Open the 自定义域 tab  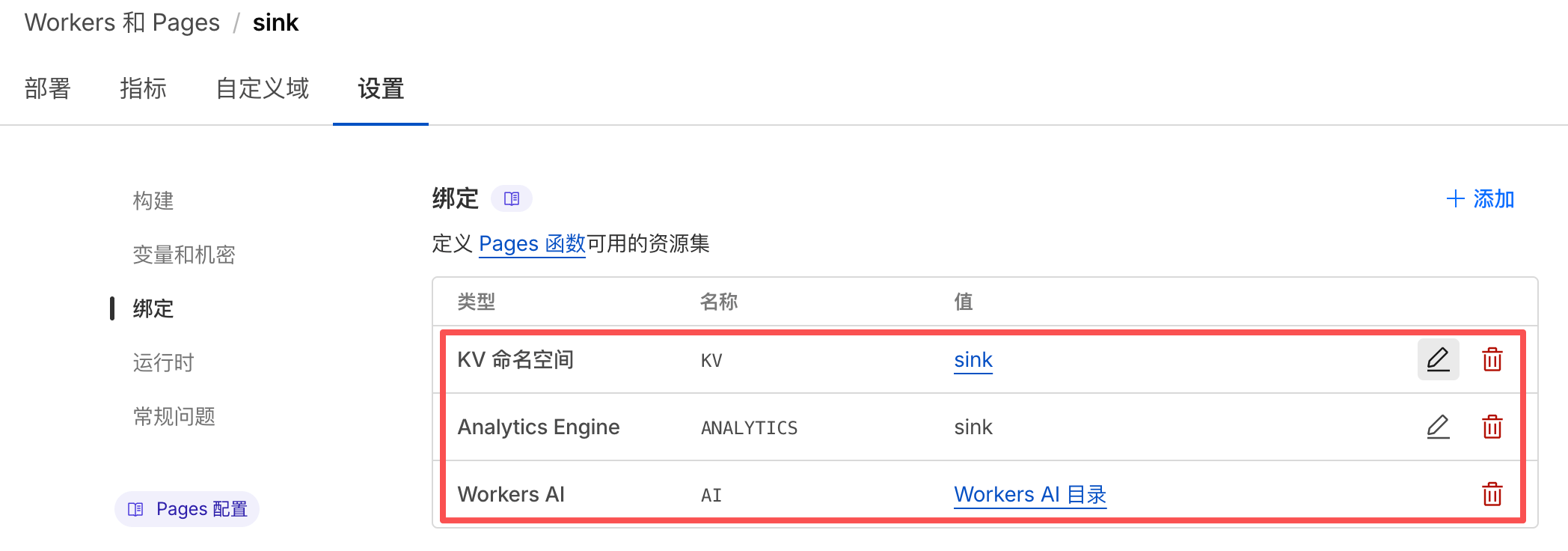click(x=262, y=89)
